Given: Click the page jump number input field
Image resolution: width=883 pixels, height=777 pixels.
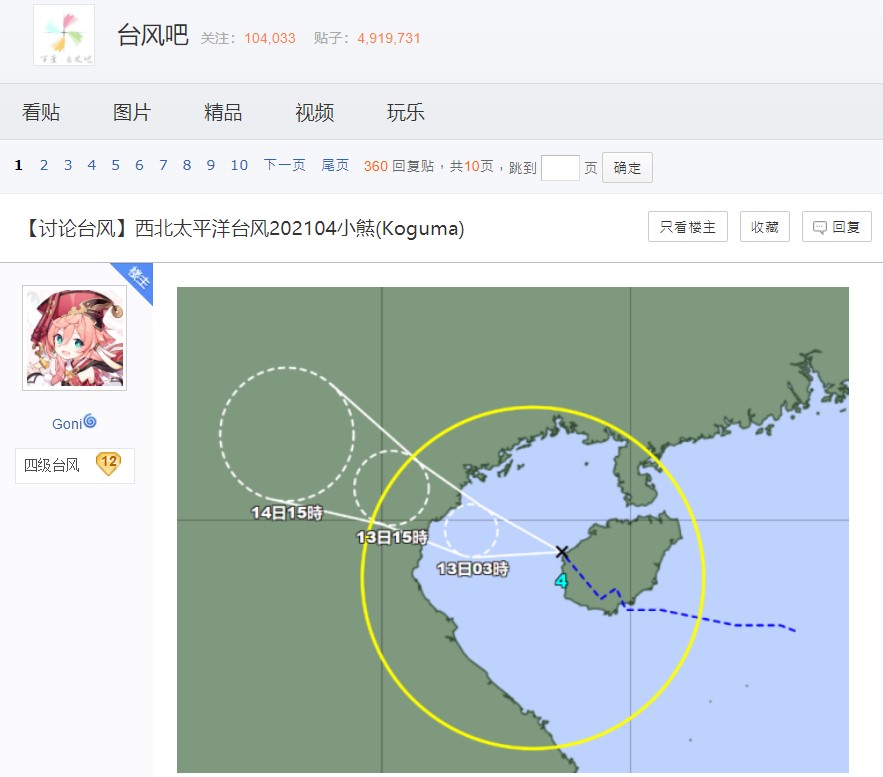Looking at the screenshot, I should point(560,168).
